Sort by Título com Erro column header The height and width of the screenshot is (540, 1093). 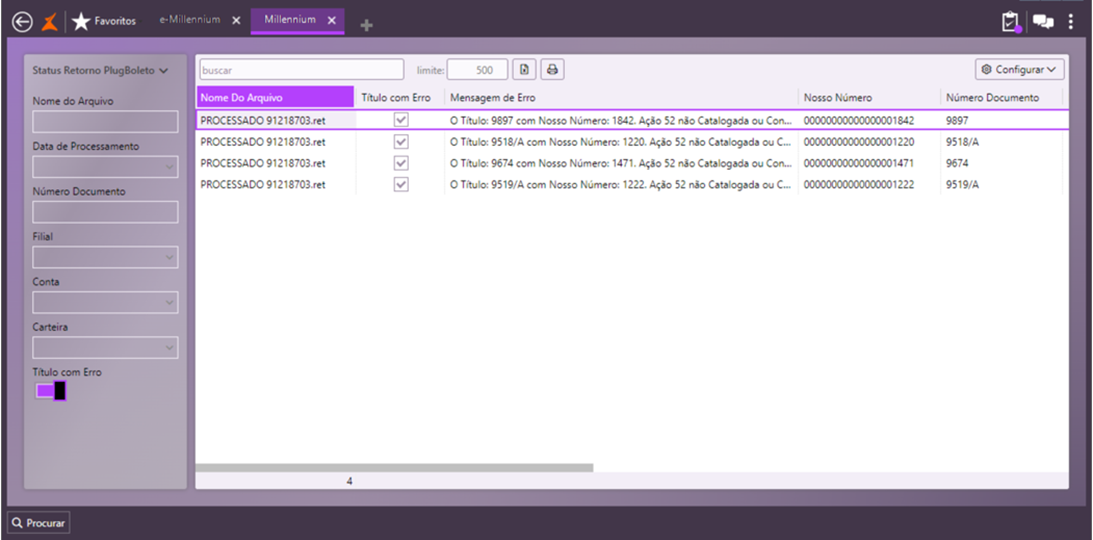click(x=399, y=98)
